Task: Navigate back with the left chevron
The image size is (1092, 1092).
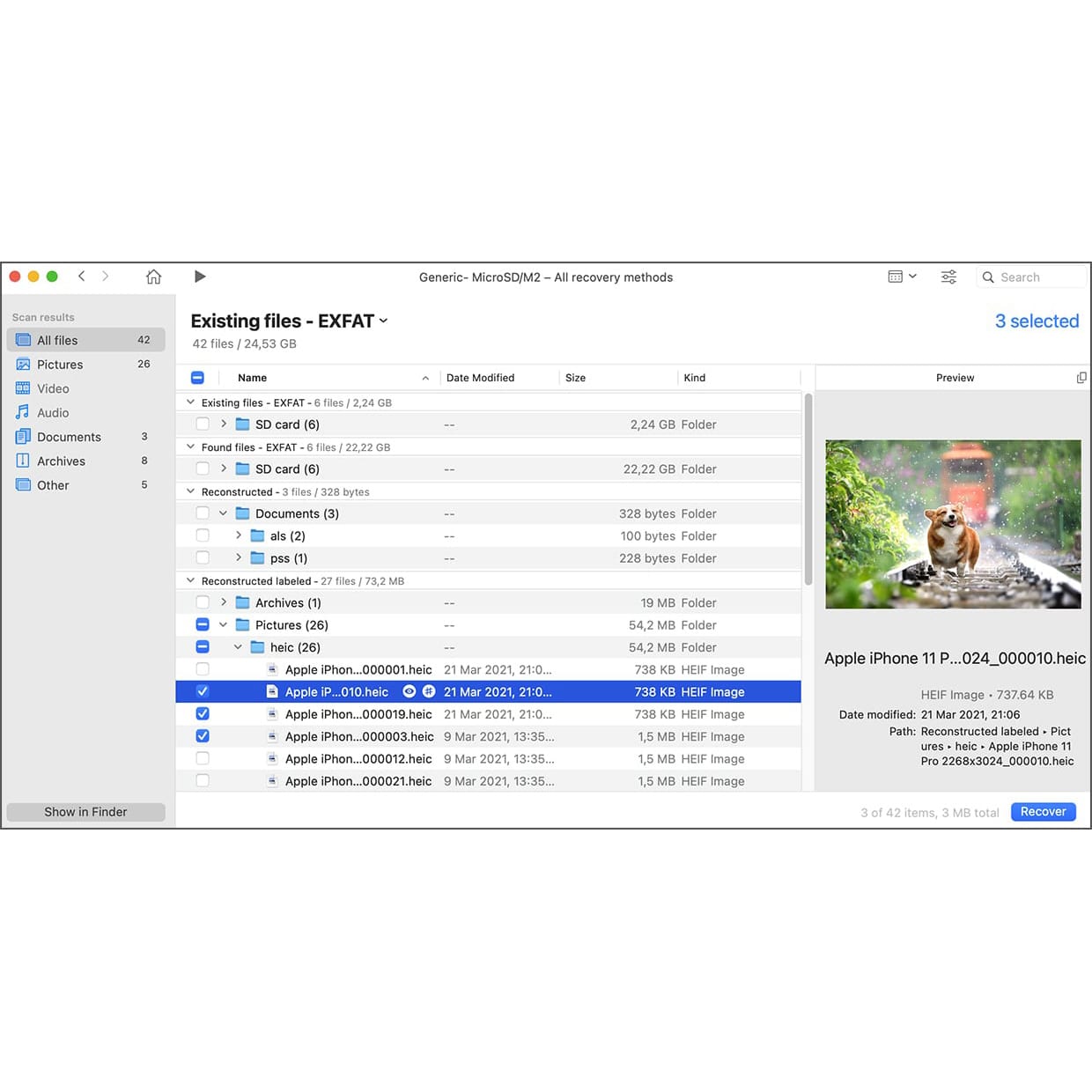Action: point(82,276)
